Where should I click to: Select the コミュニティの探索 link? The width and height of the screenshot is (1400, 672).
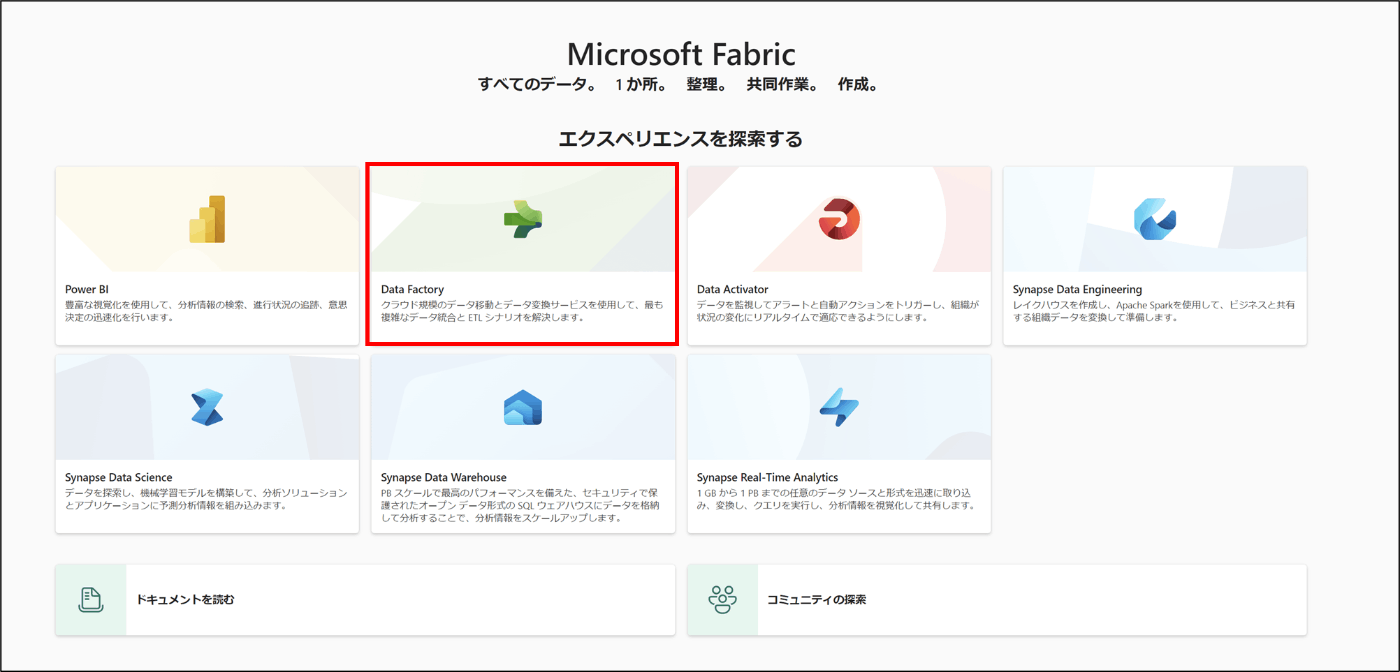pyautogui.click(x=816, y=600)
